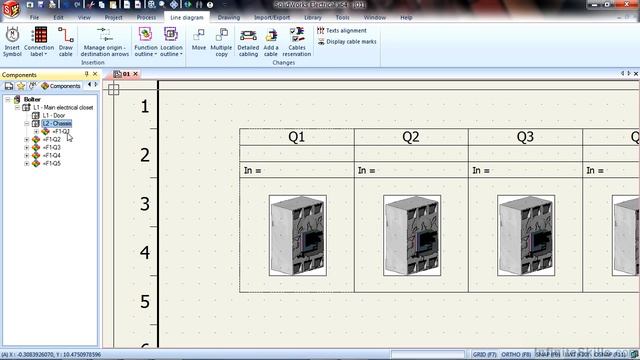The image size is (640, 360).
Task: Select L1 - Door in the tree
Action: 54,116
